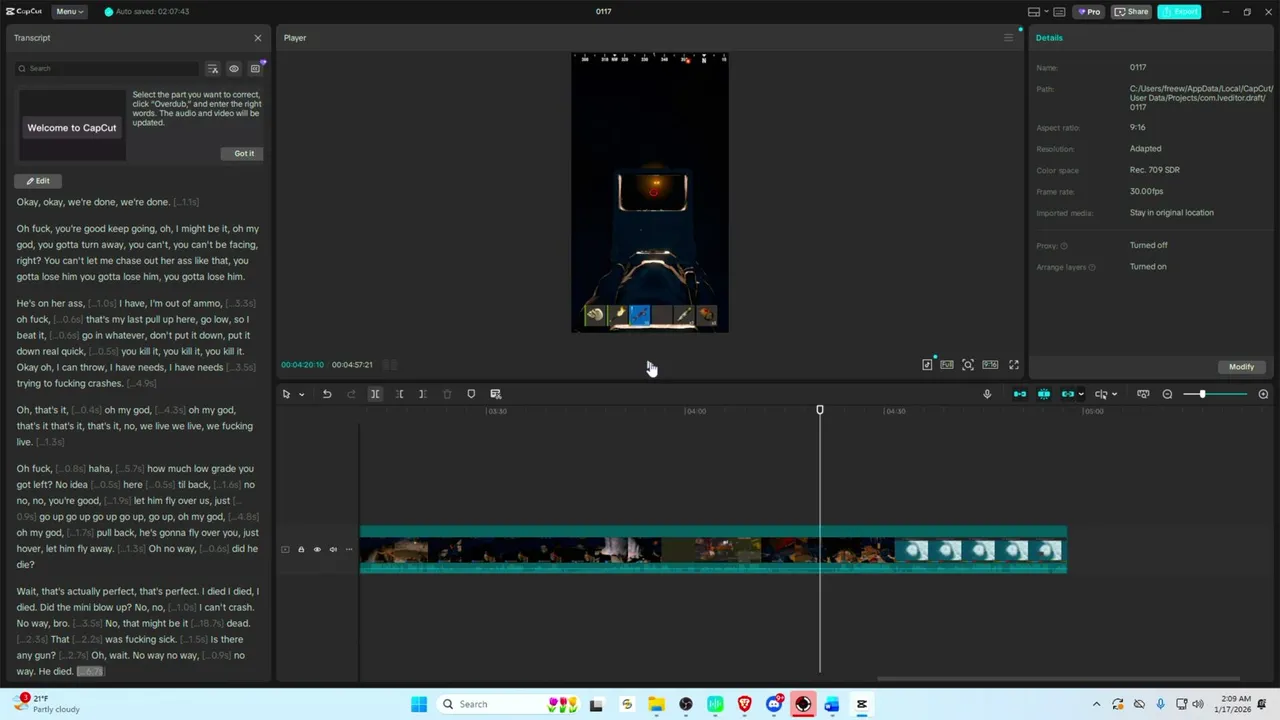The height and width of the screenshot is (720, 1280).
Task: Open Brave browser from the taskbar
Action: pos(744,704)
